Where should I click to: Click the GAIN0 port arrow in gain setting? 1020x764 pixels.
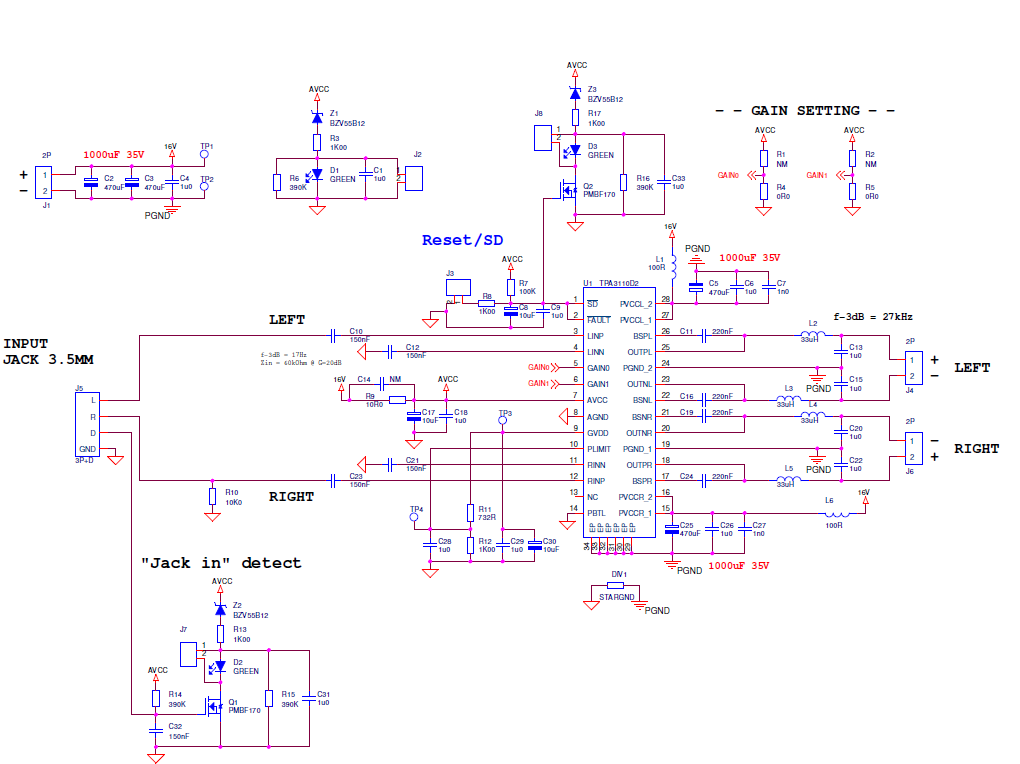coord(753,175)
